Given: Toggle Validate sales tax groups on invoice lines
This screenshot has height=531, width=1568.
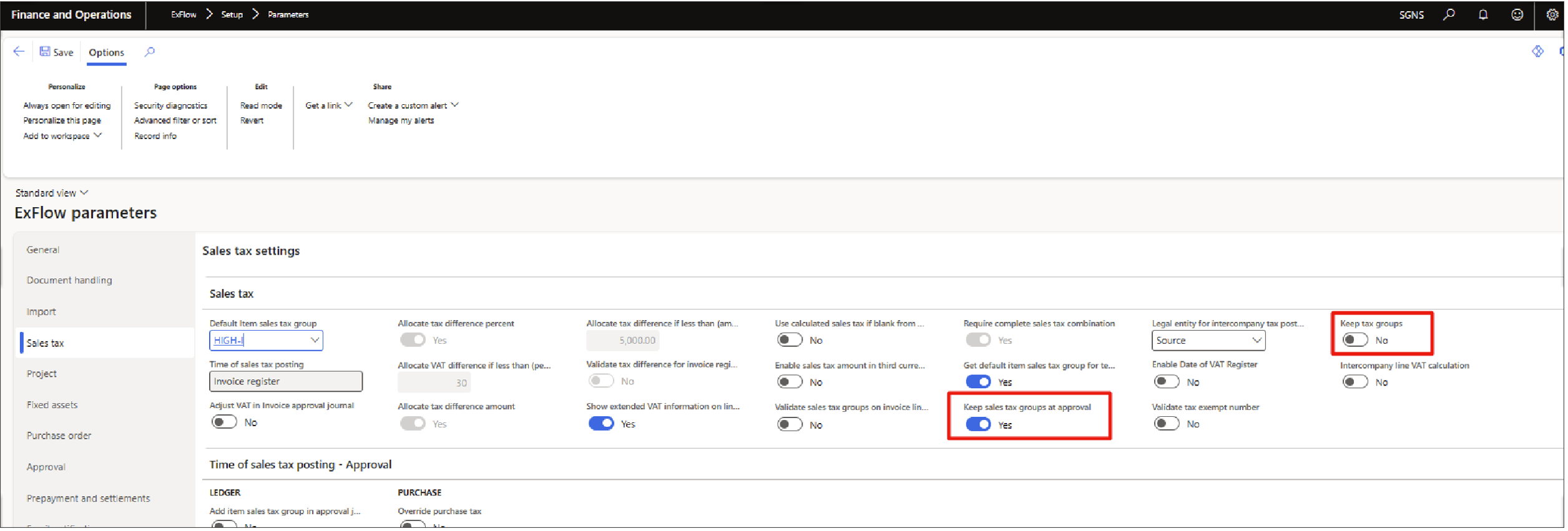Looking at the screenshot, I should click(791, 426).
